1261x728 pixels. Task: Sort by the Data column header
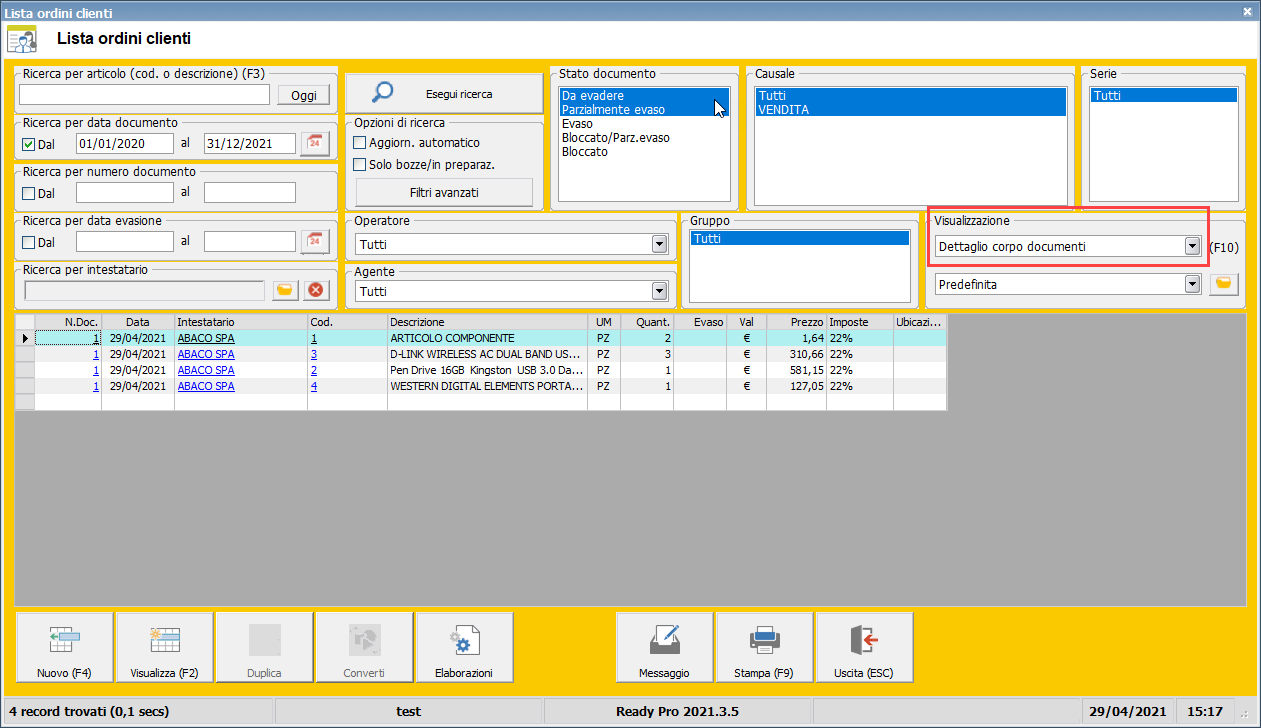click(x=138, y=323)
